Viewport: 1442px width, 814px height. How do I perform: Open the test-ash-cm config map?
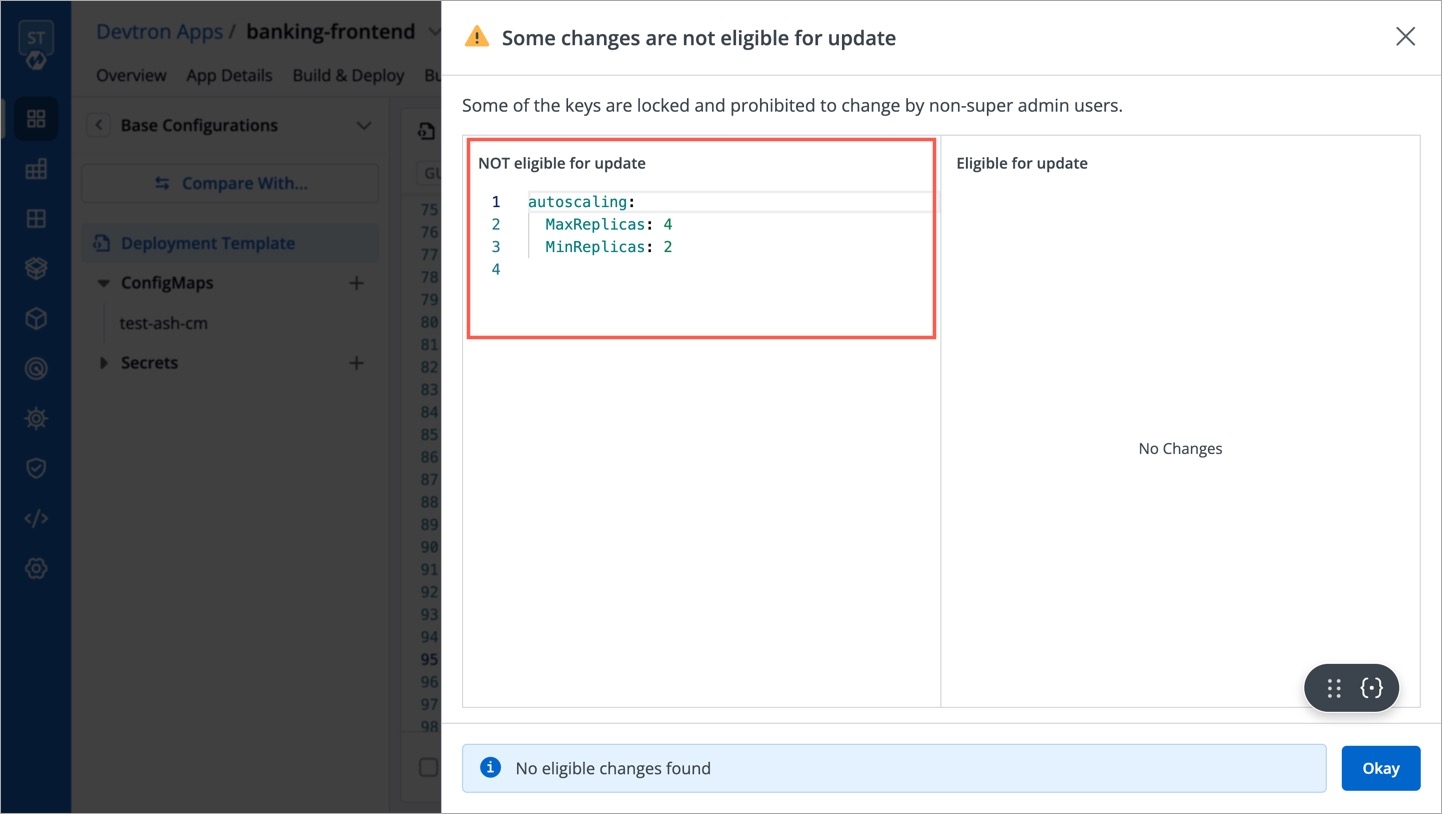(164, 323)
